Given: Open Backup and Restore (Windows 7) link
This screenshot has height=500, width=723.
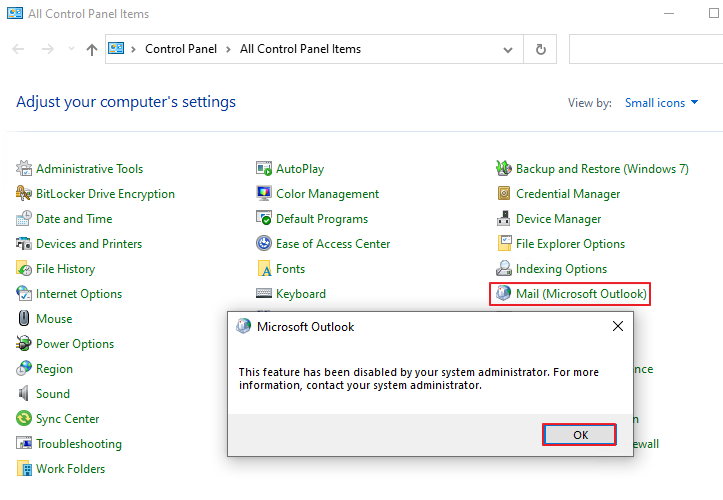Looking at the screenshot, I should coord(602,169).
